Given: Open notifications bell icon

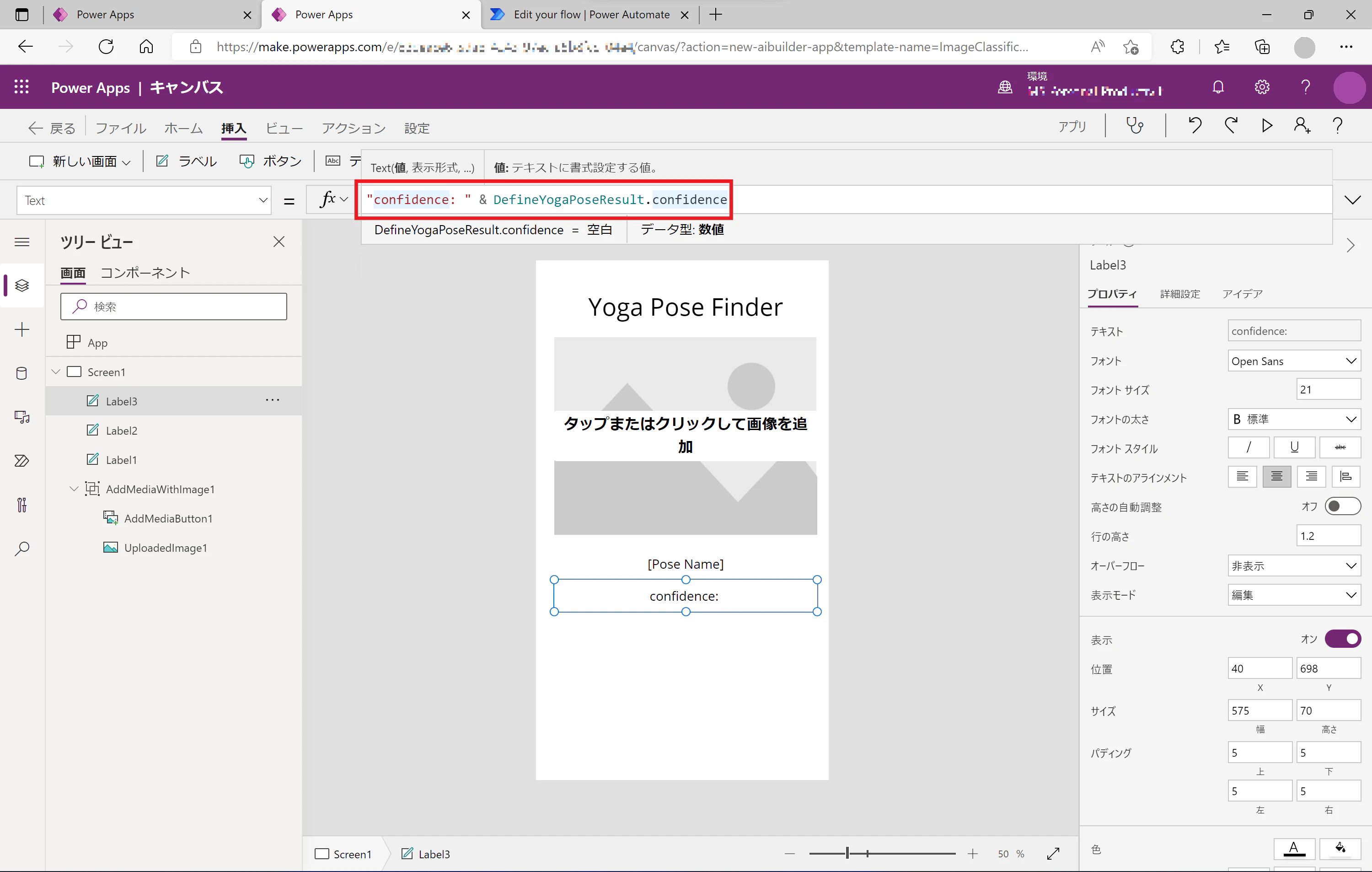Looking at the screenshot, I should click(x=1218, y=87).
